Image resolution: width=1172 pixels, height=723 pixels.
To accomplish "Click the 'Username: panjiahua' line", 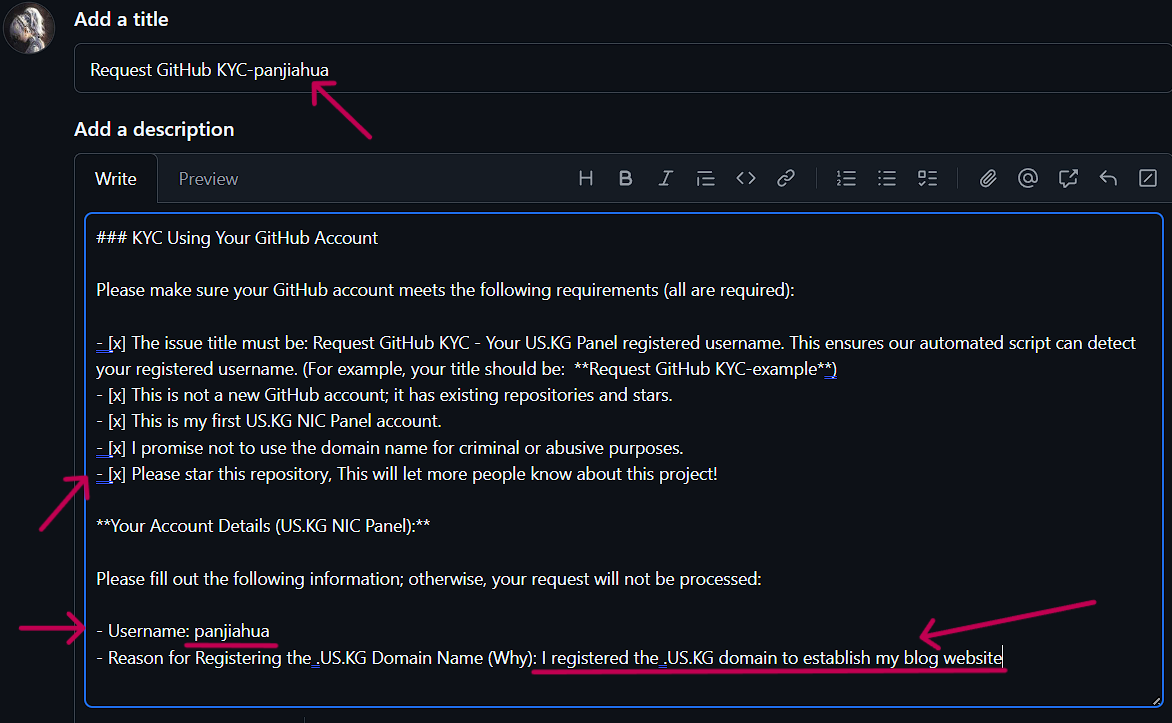I will (183, 631).
